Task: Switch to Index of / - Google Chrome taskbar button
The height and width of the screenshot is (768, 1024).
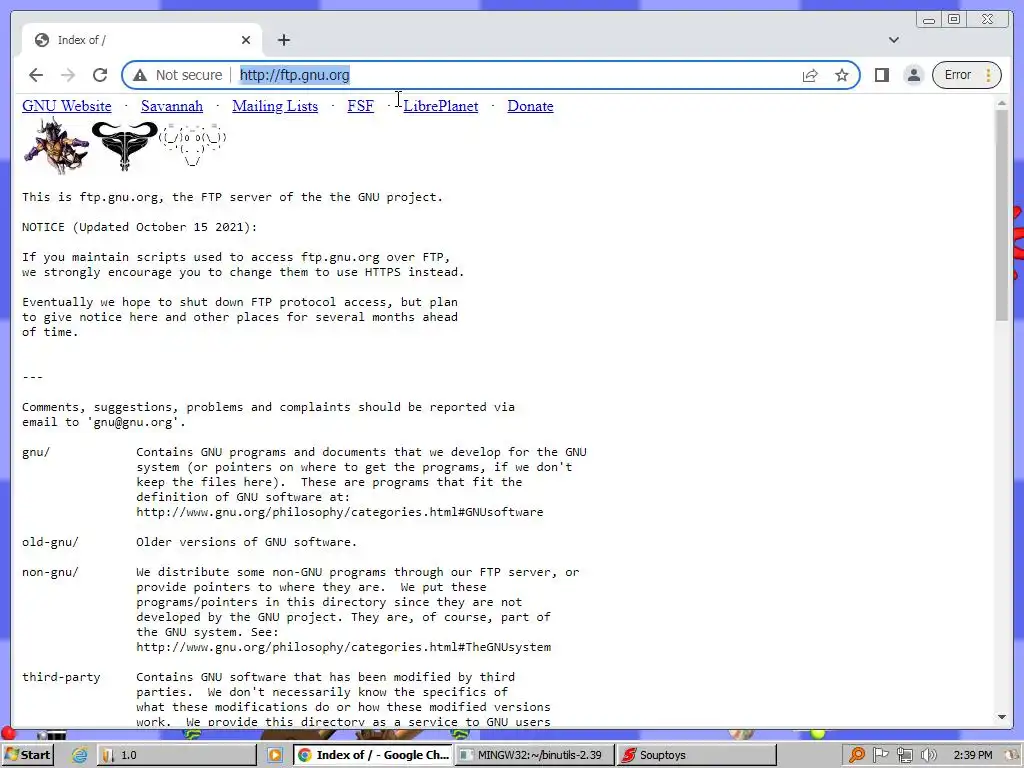Action: [372, 755]
